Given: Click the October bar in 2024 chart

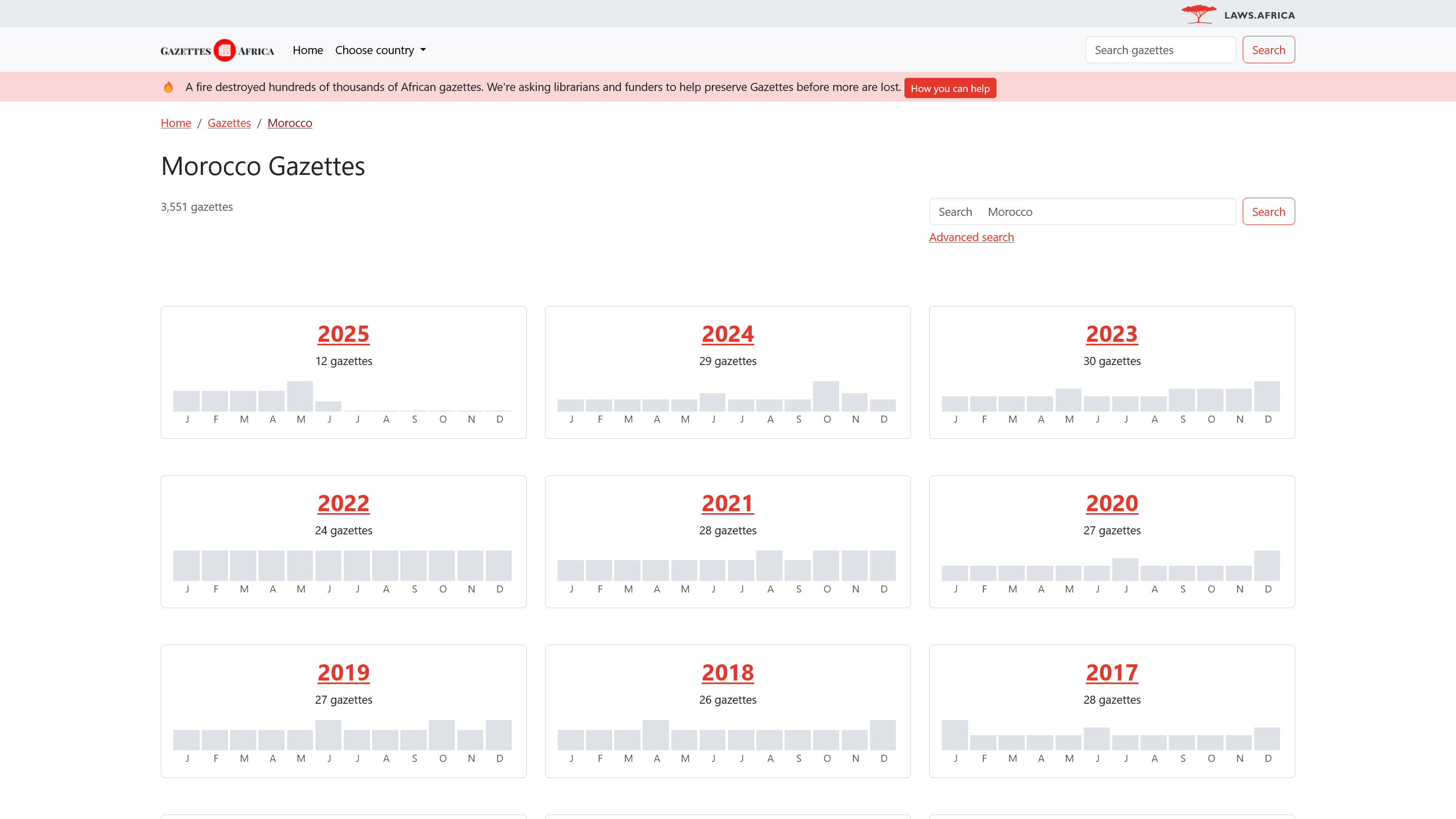Looking at the screenshot, I should (x=826, y=396).
